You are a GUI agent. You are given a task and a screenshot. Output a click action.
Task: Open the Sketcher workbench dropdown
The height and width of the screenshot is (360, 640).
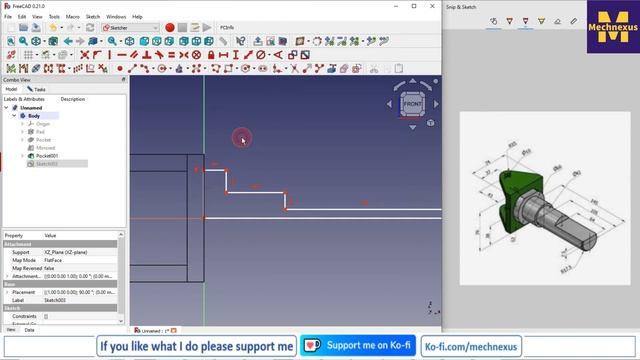[130, 28]
